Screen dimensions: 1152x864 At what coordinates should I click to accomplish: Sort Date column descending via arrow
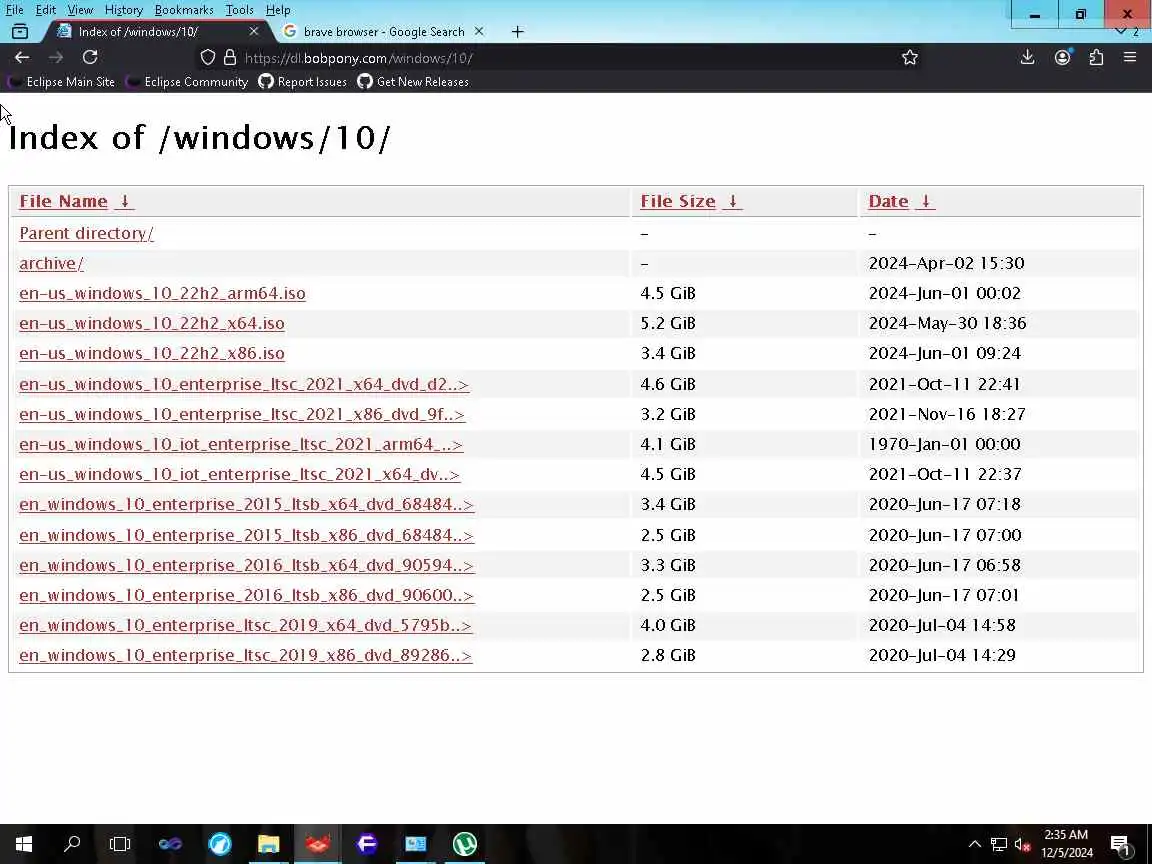click(x=926, y=201)
